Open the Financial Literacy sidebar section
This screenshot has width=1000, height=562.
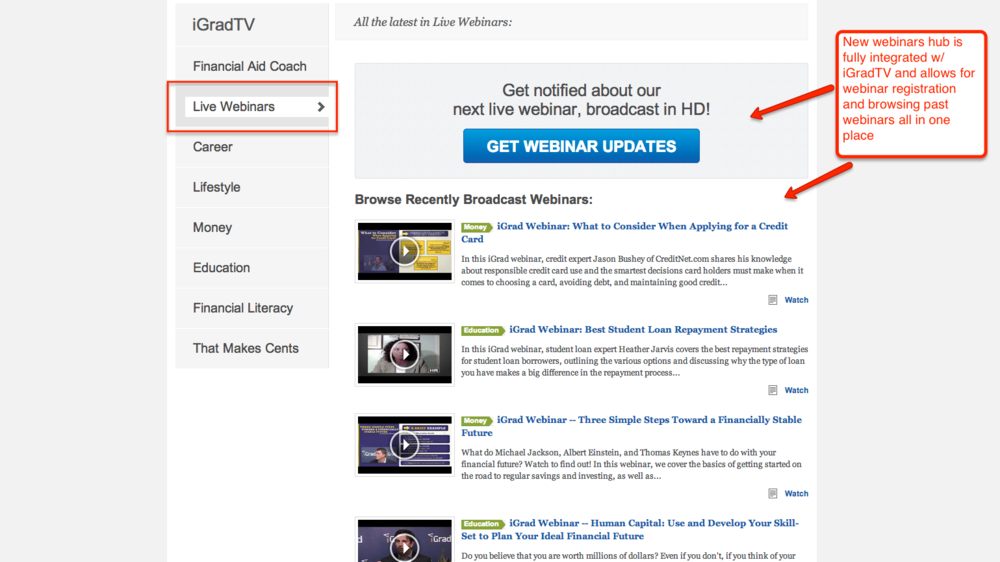[243, 308]
